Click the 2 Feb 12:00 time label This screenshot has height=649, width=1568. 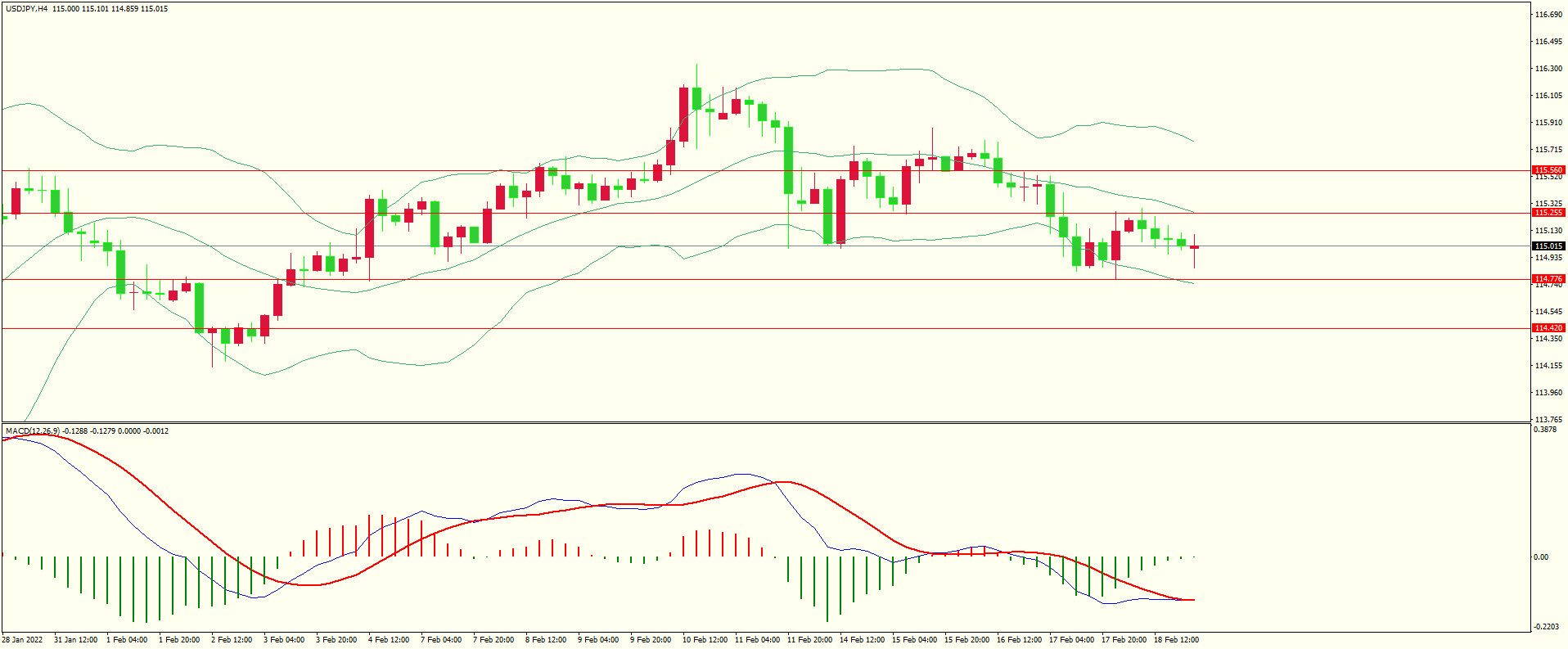click(232, 640)
